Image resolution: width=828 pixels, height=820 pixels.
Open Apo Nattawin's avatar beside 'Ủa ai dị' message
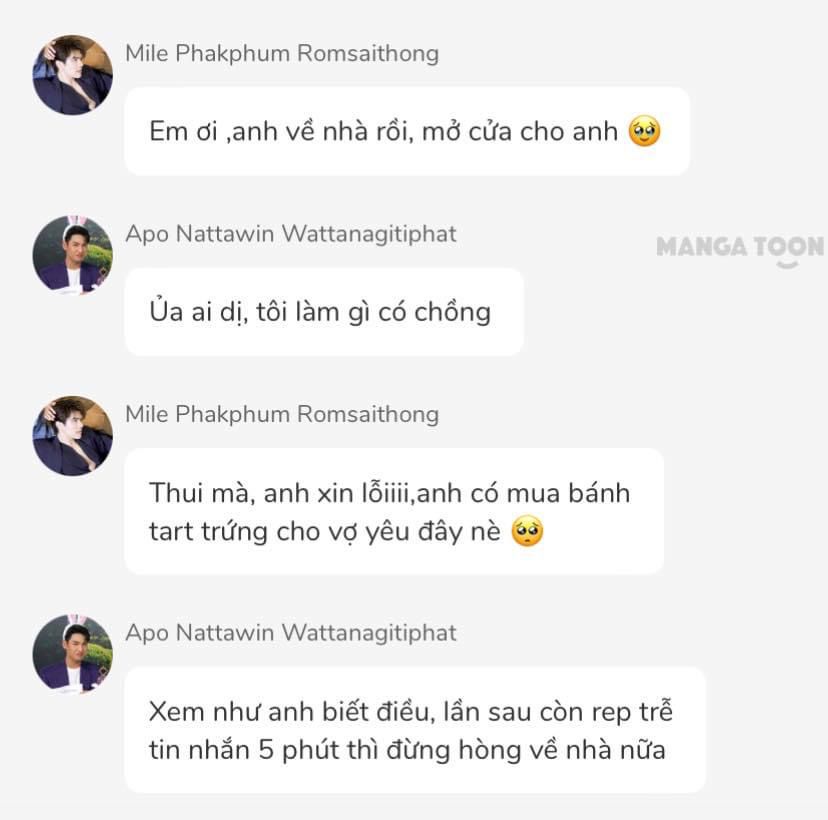pyautogui.click(x=73, y=256)
